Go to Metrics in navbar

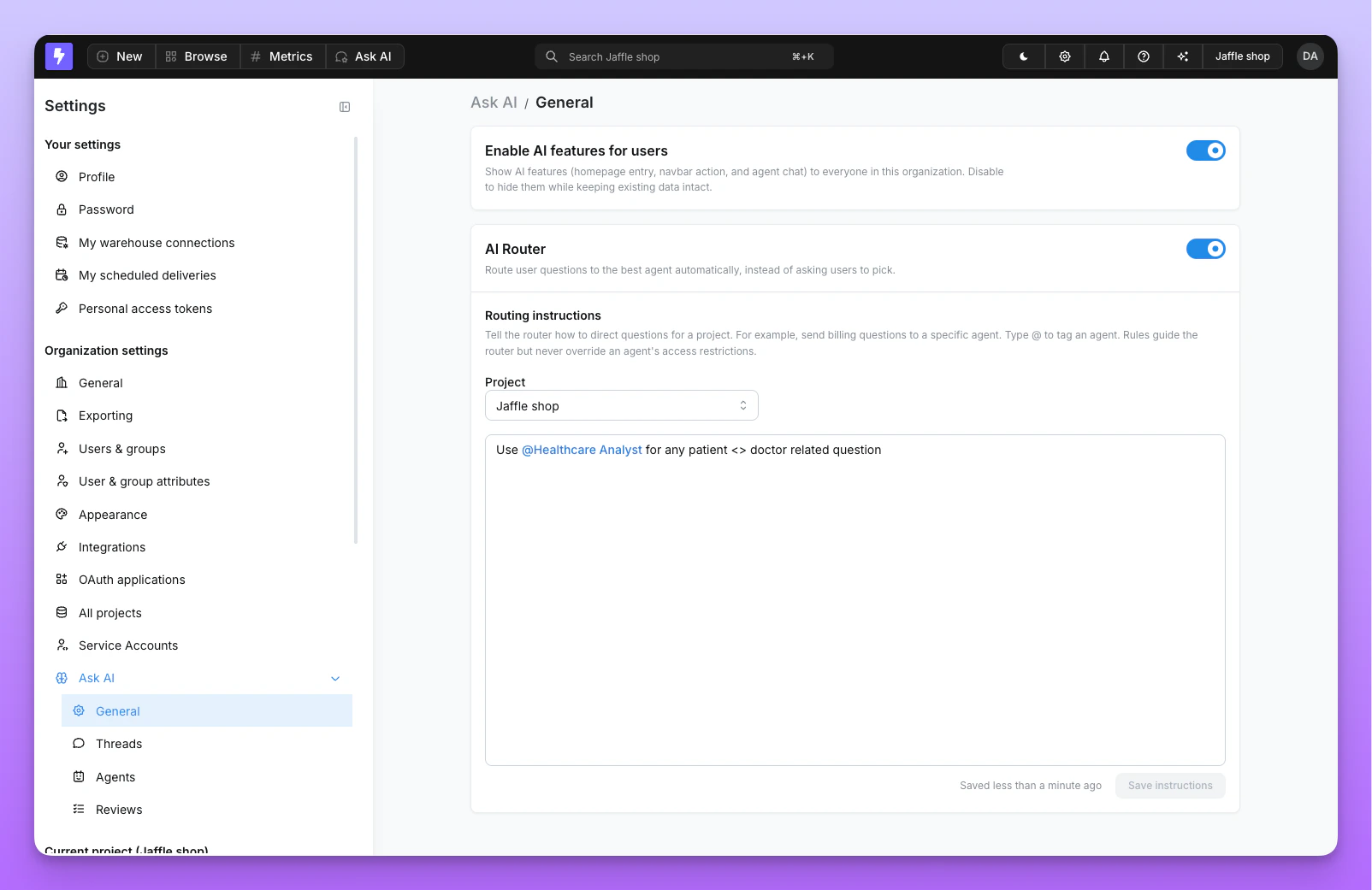pos(282,56)
